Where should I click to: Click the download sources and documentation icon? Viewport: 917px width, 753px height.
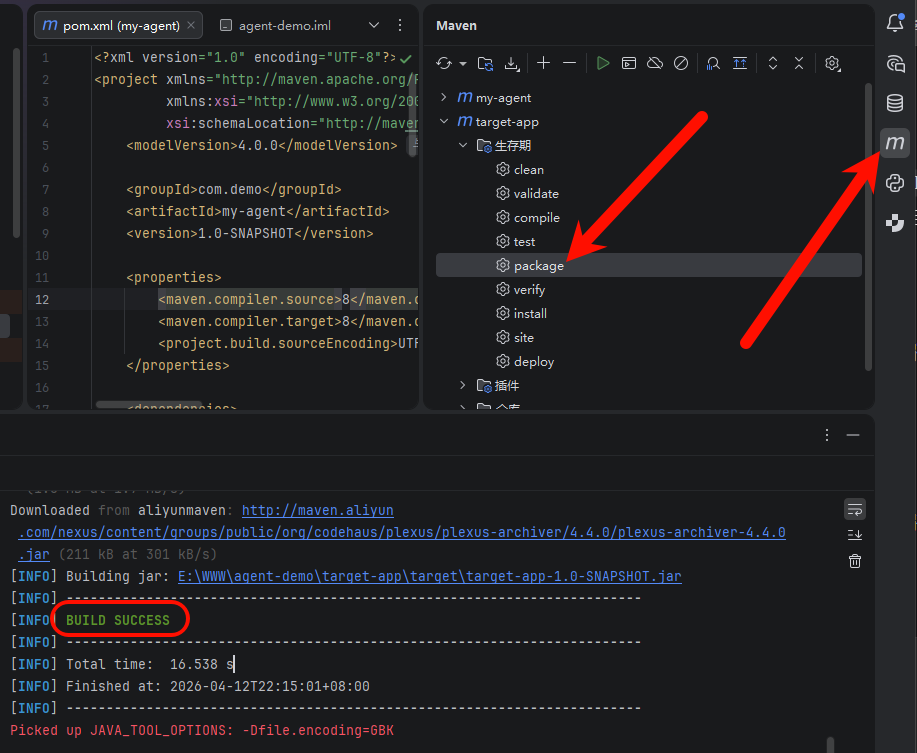click(512, 63)
